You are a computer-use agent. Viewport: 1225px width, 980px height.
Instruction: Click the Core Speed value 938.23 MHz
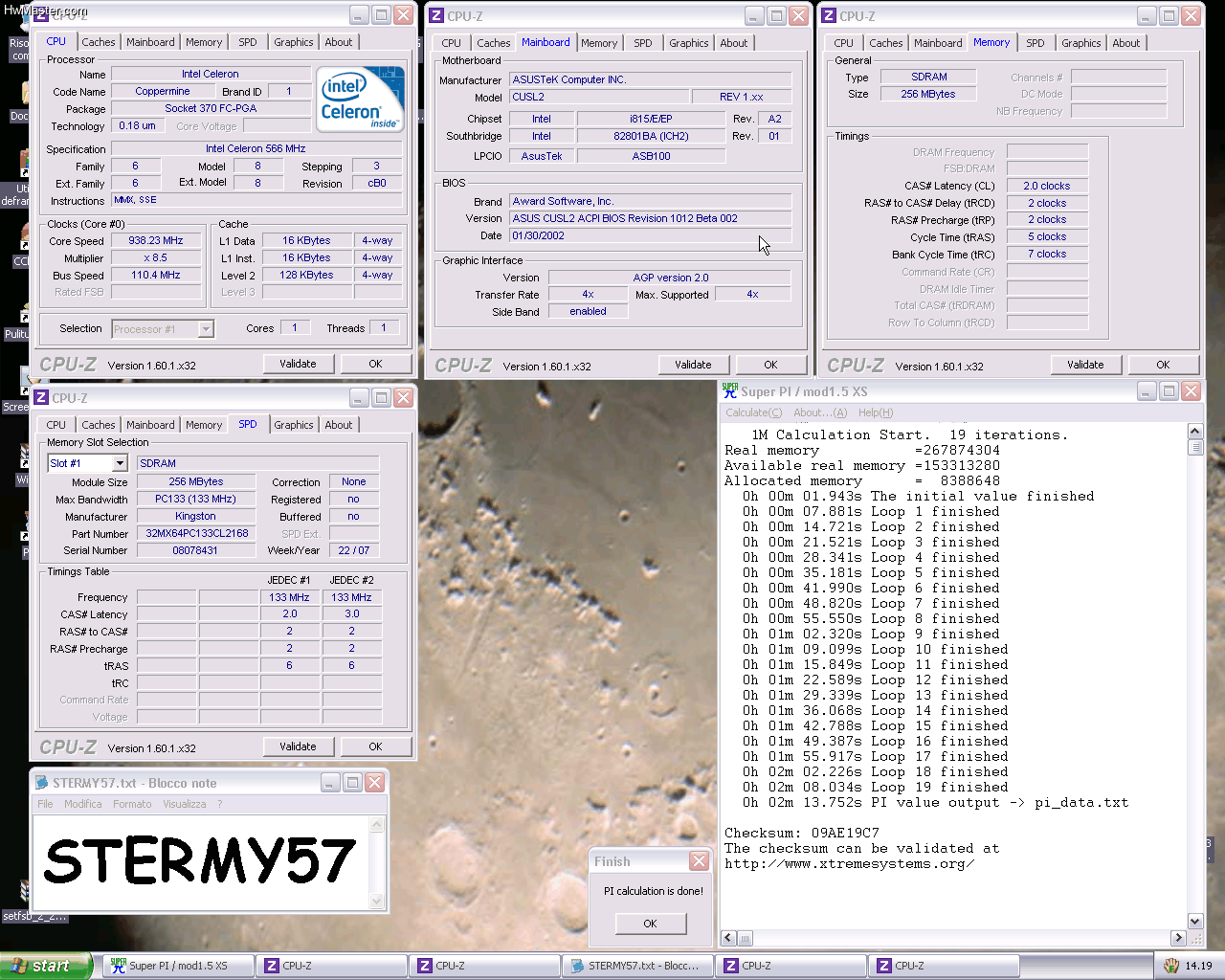click(156, 241)
